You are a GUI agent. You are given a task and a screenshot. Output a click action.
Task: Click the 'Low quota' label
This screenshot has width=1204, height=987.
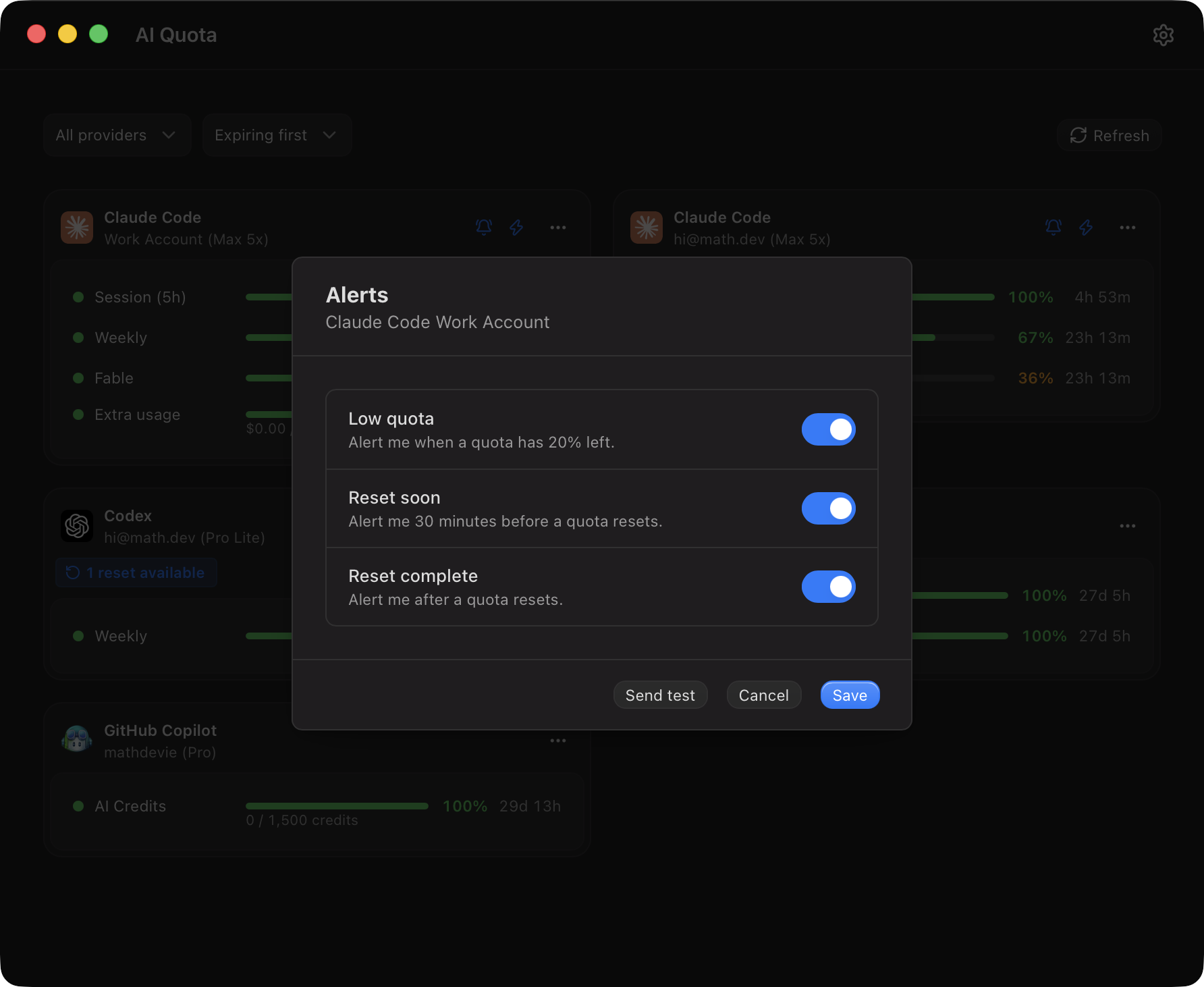coord(391,419)
